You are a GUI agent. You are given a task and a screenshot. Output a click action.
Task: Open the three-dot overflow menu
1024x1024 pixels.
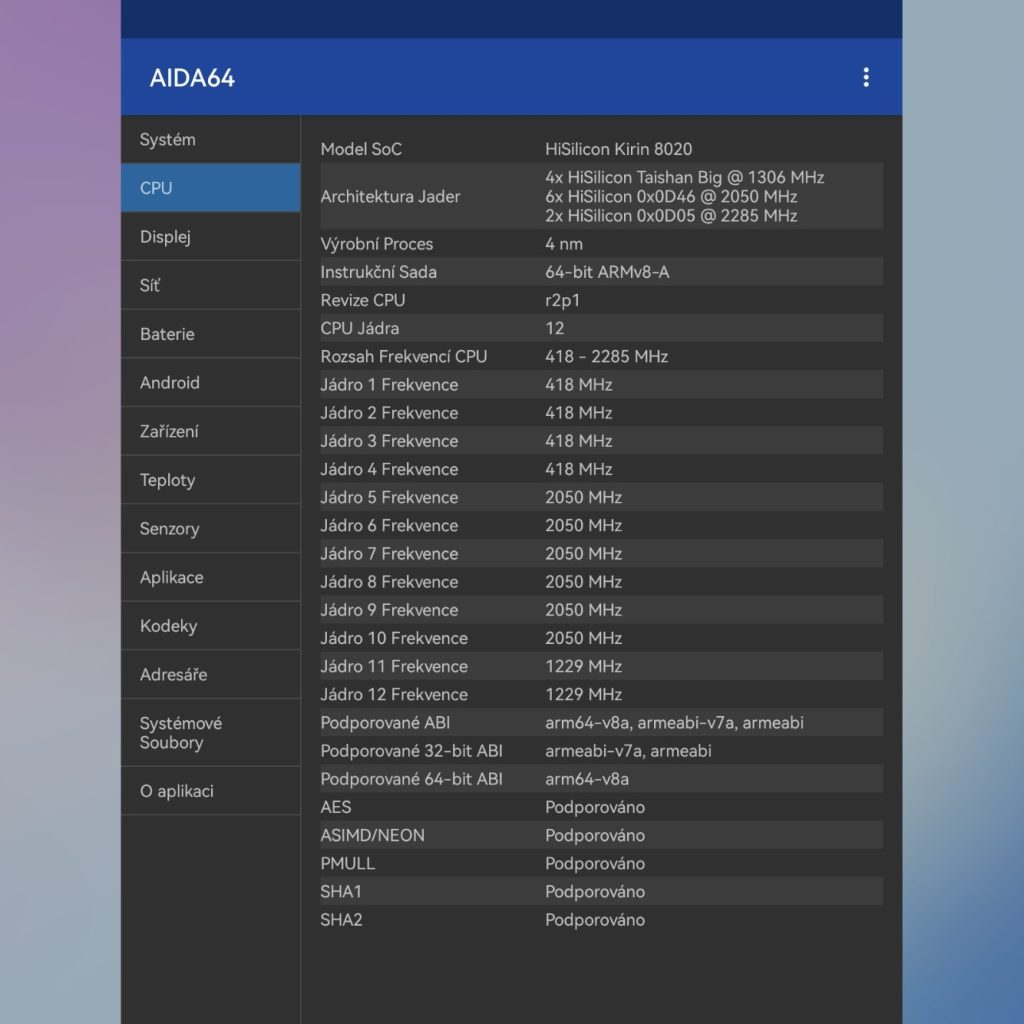[865, 77]
